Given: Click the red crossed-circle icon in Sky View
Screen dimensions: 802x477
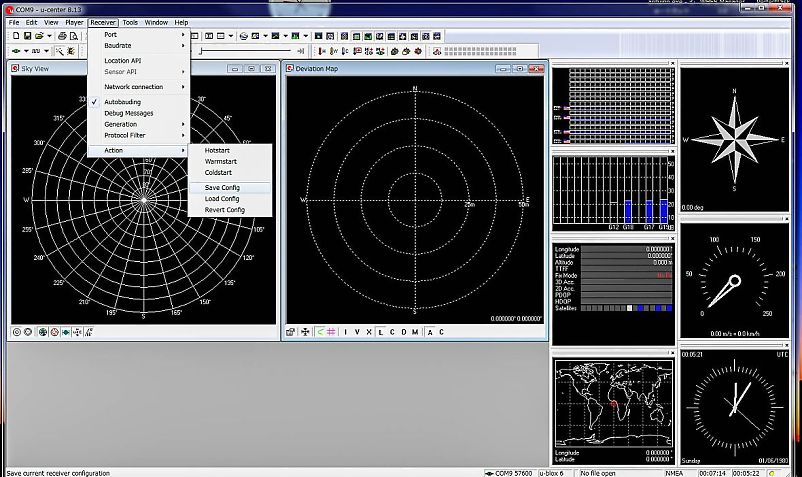Looking at the screenshot, I should [54, 332].
